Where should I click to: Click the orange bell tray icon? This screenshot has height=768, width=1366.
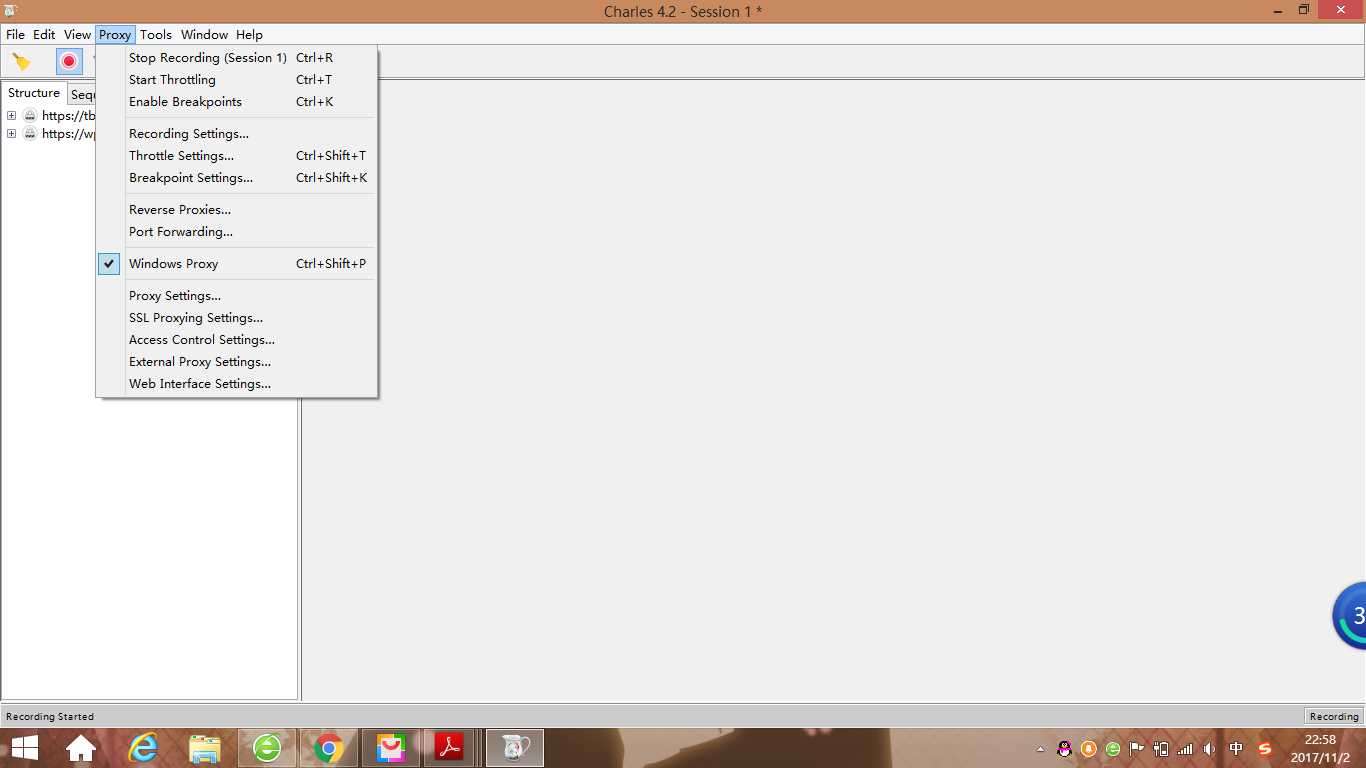tap(1089, 749)
